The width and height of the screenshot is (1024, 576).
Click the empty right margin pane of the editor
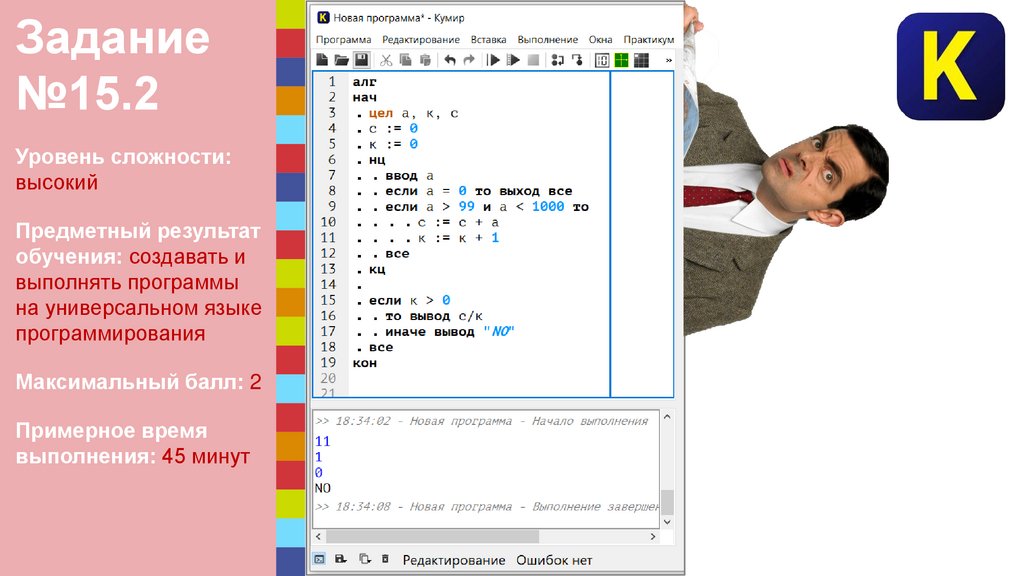pyautogui.click(x=642, y=234)
